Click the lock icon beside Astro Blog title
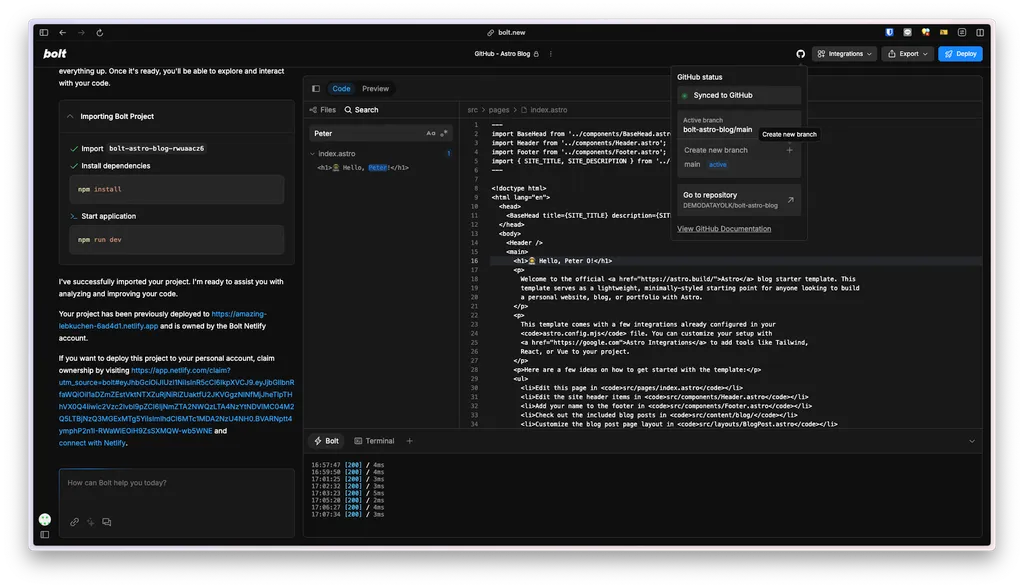The width and height of the screenshot is (1024, 588). [x=536, y=54]
